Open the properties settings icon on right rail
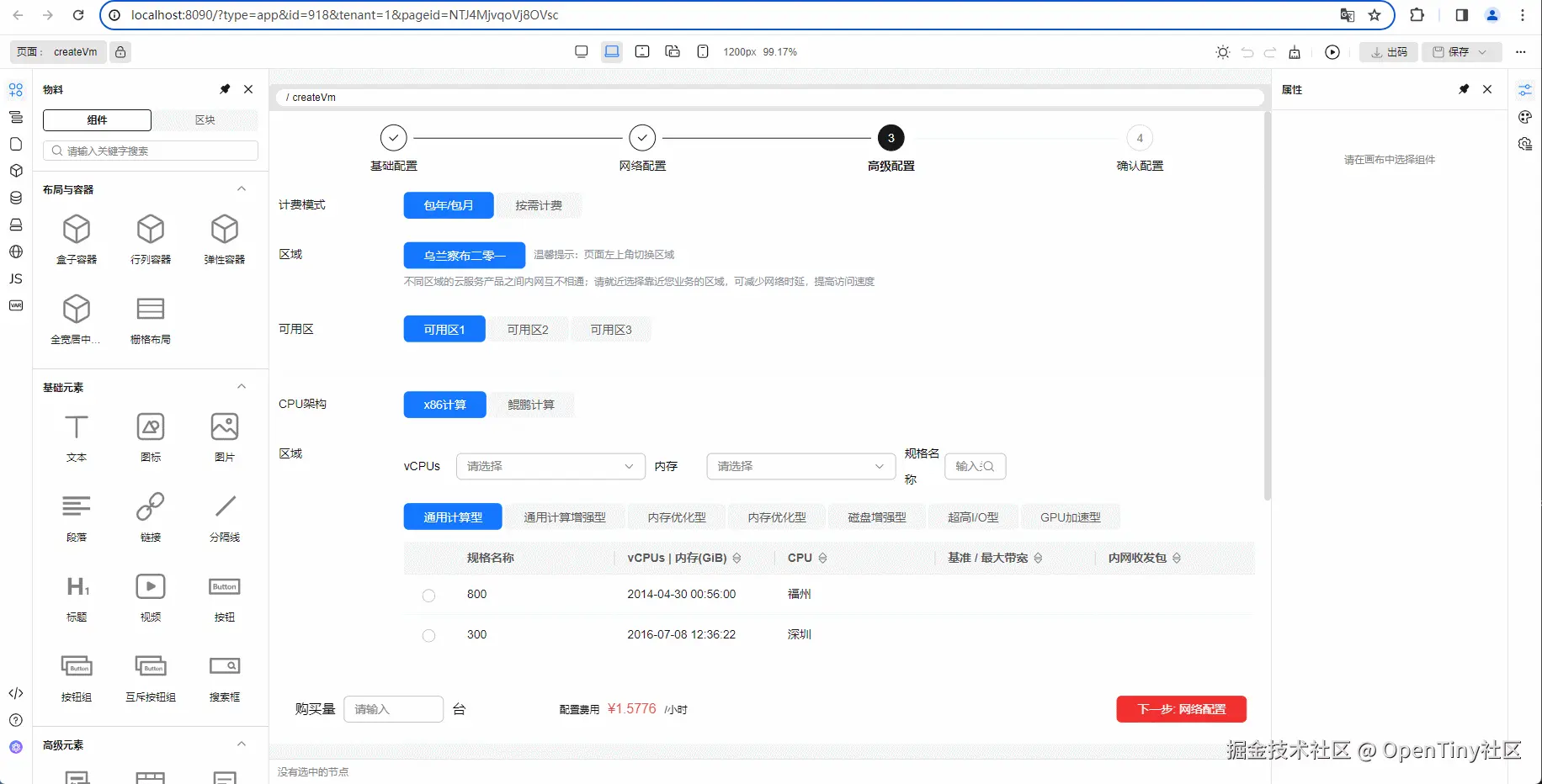1542x784 pixels. click(x=1525, y=90)
